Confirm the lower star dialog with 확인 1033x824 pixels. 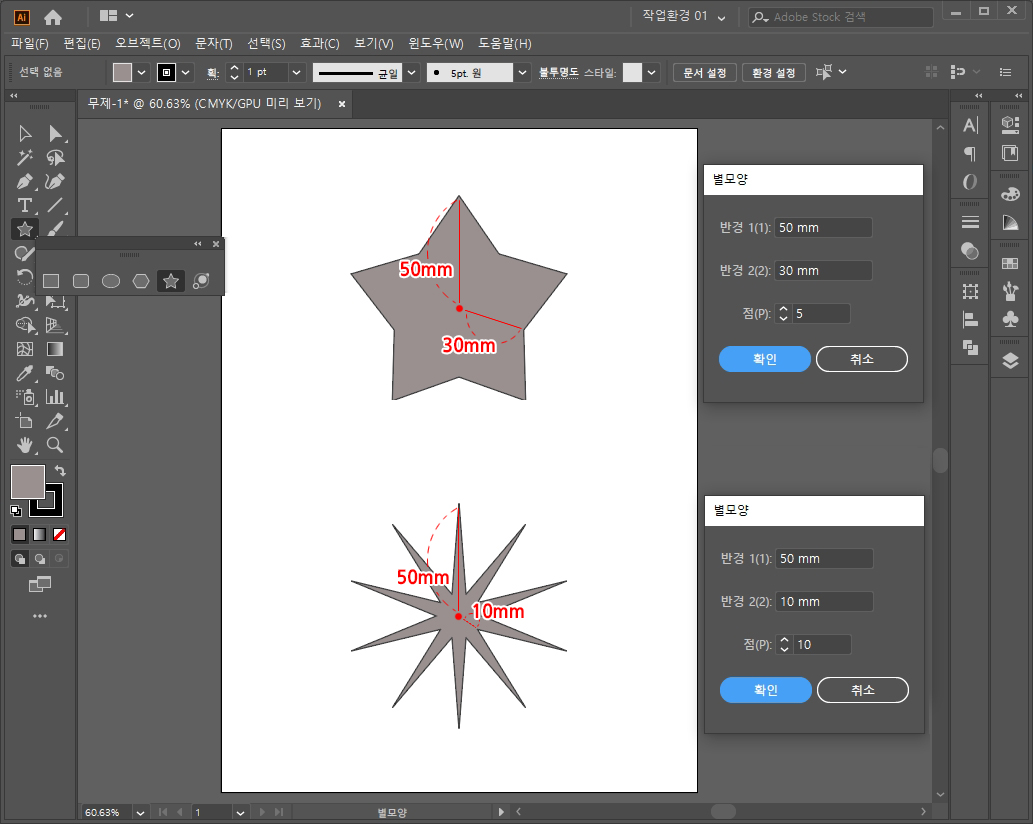(766, 690)
